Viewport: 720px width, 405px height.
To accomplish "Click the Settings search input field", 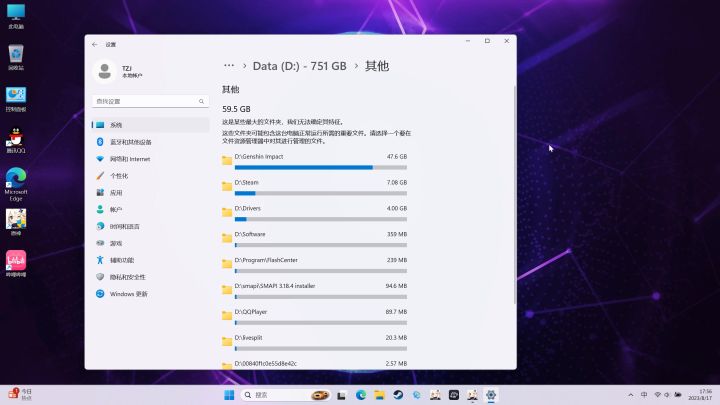I will click(150, 101).
